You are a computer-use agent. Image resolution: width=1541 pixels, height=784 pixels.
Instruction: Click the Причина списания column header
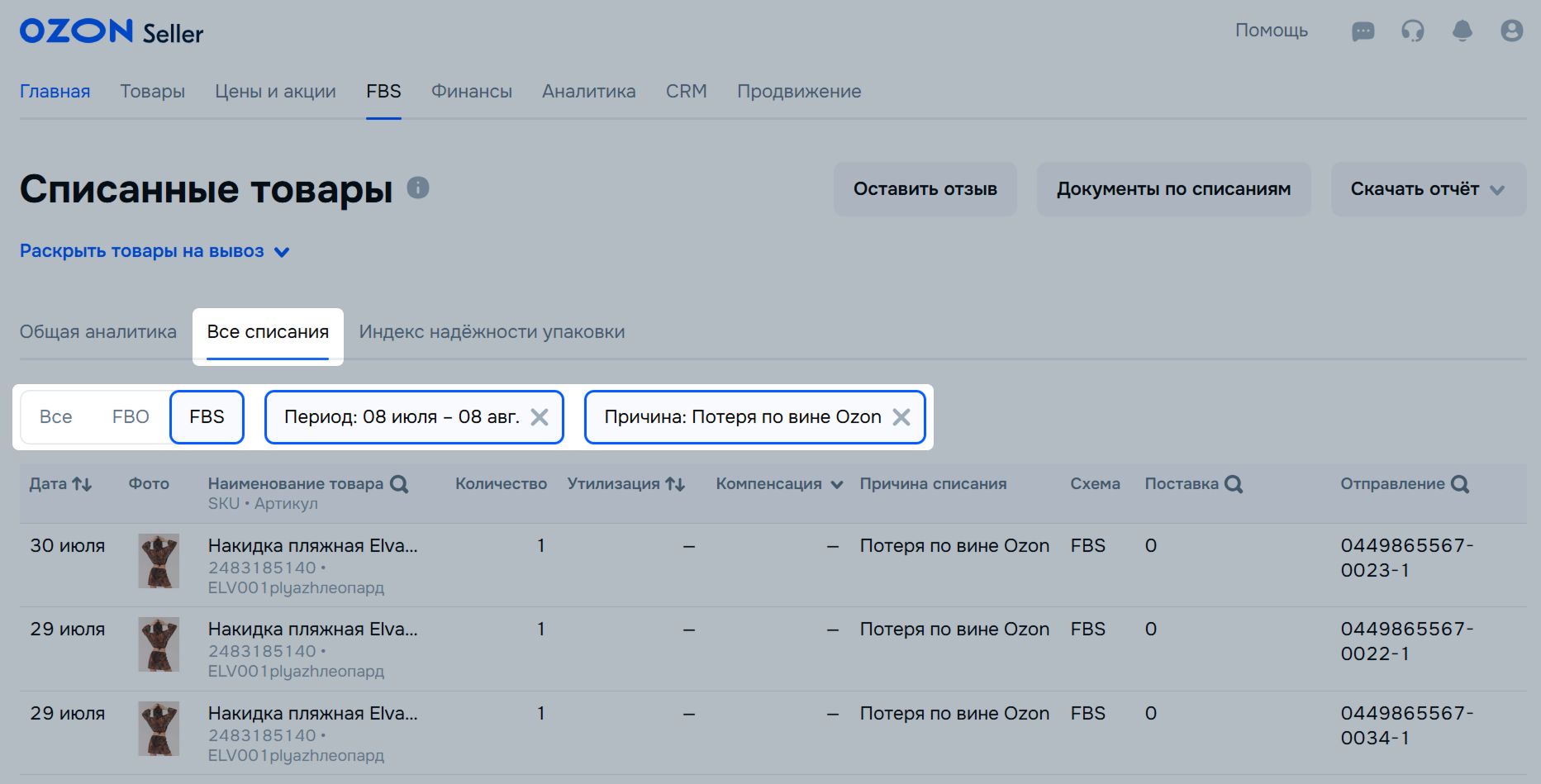933,484
